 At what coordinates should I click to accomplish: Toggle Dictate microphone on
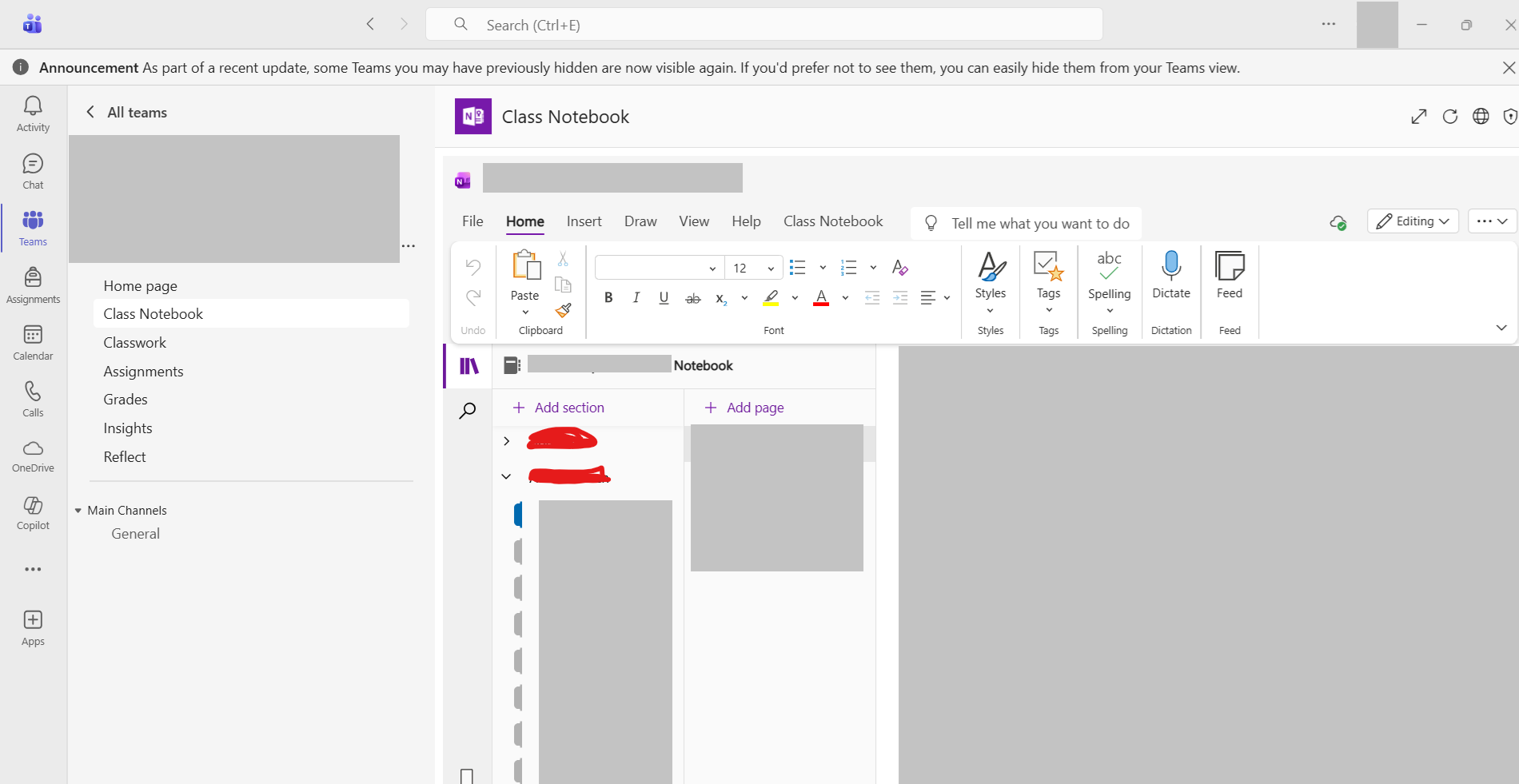(x=1171, y=276)
